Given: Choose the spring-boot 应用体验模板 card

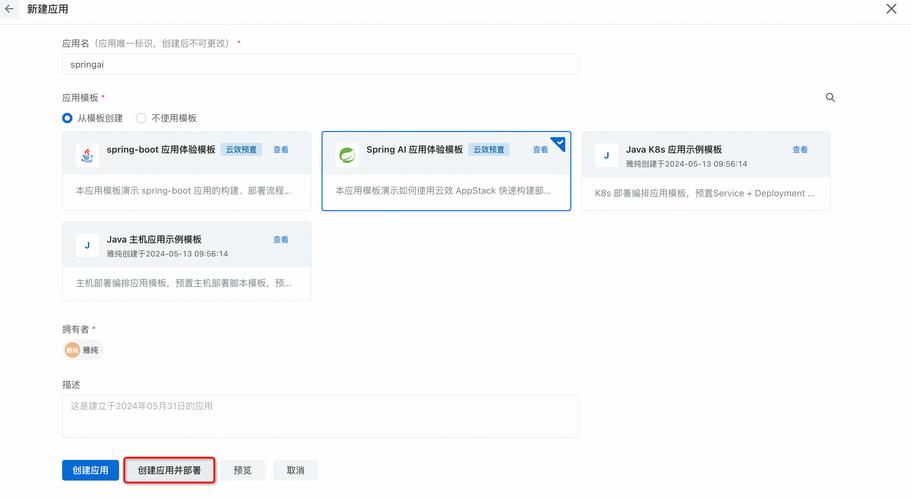Looking at the screenshot, I should [x=186, y=171].
